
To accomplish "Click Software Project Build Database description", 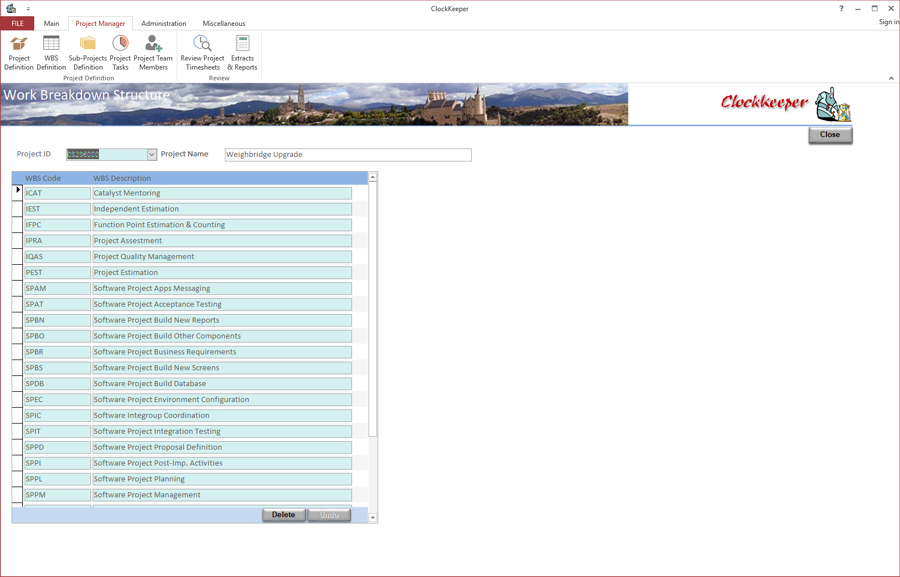I will (222, 384).
